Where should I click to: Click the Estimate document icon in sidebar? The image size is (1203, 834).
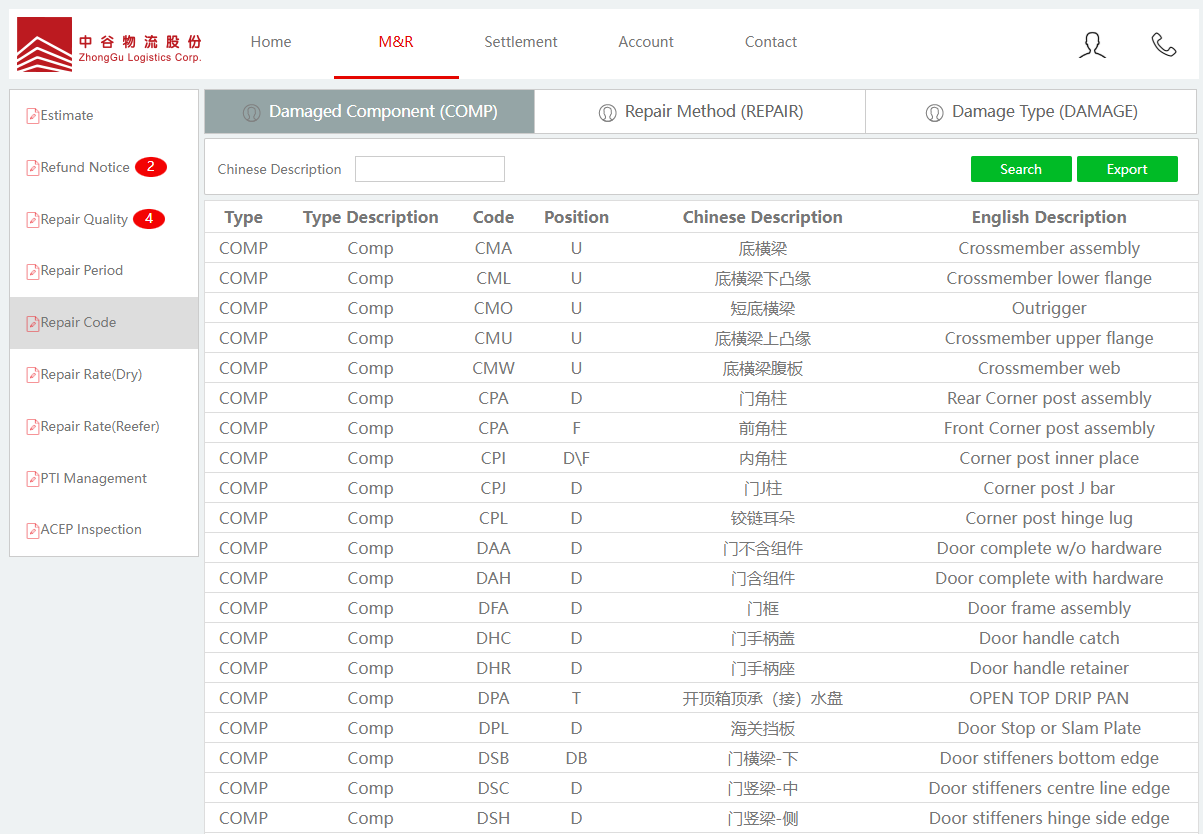(x=32, y=116)
